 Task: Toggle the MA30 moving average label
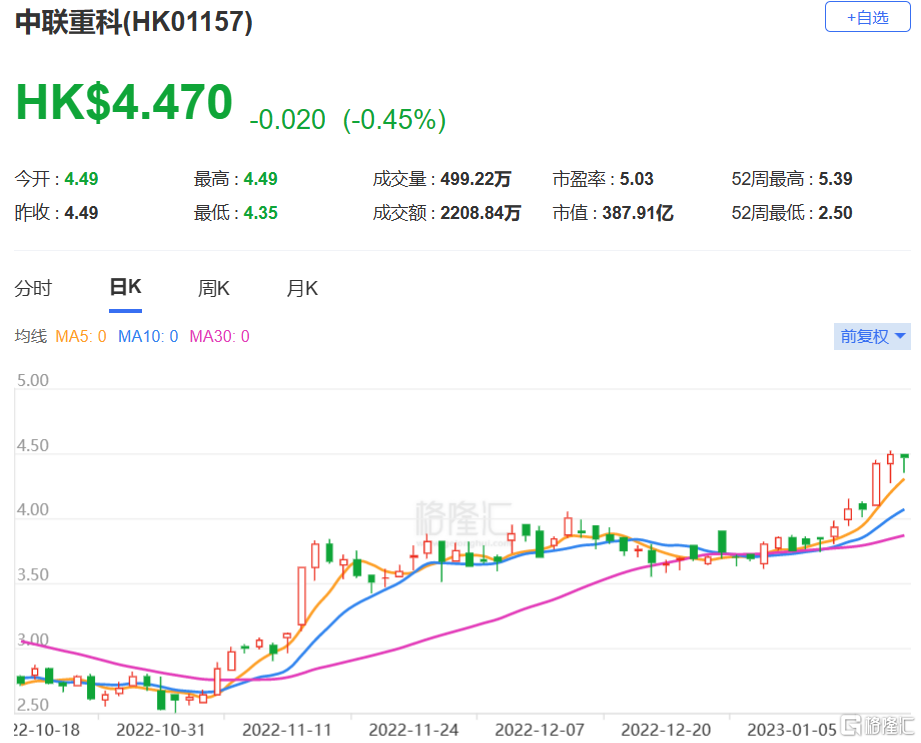click(219, 337)
